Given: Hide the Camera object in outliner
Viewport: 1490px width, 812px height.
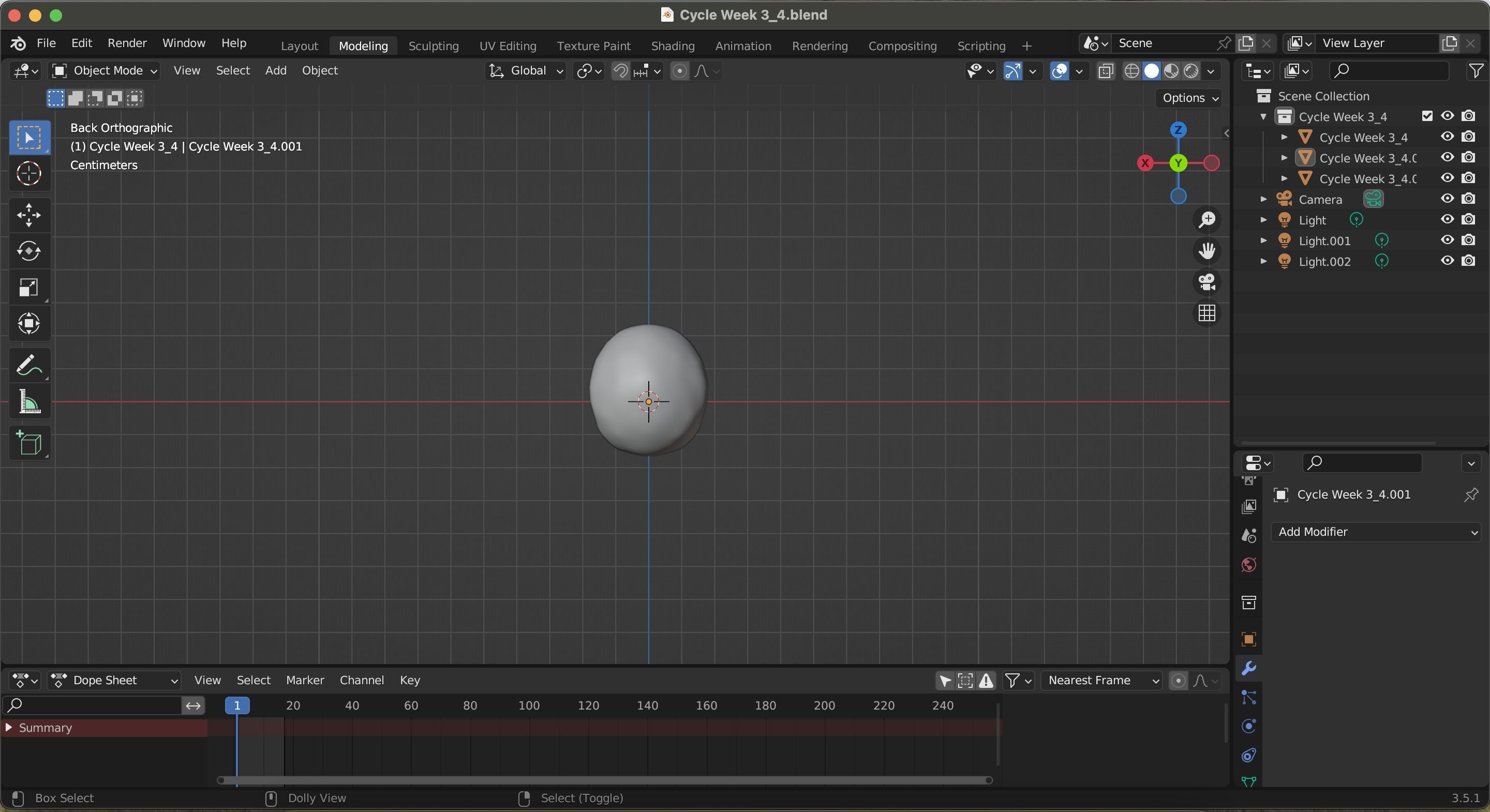Looking at the screenshot, I should (1447, 199).
